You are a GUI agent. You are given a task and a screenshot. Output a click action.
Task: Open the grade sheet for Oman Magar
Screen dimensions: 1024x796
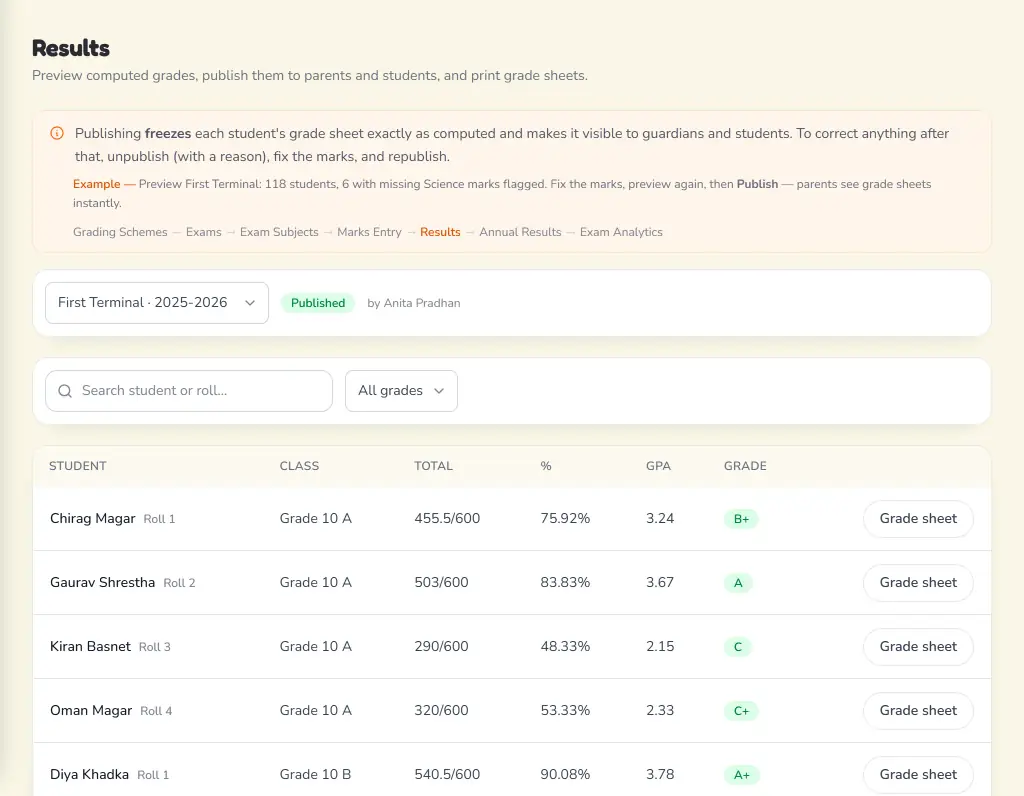pos(918,710)
